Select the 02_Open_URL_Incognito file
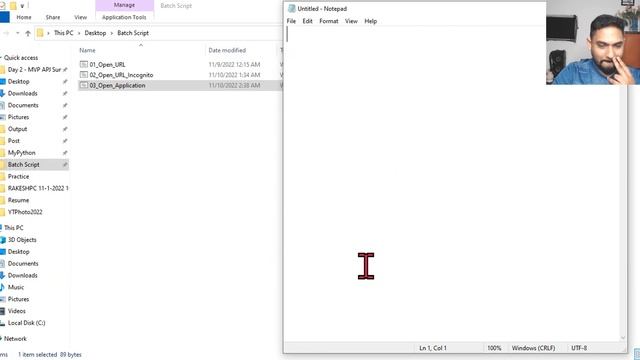Image resolution: width=640 pixels, height=360 pixels. pos(121,75)
